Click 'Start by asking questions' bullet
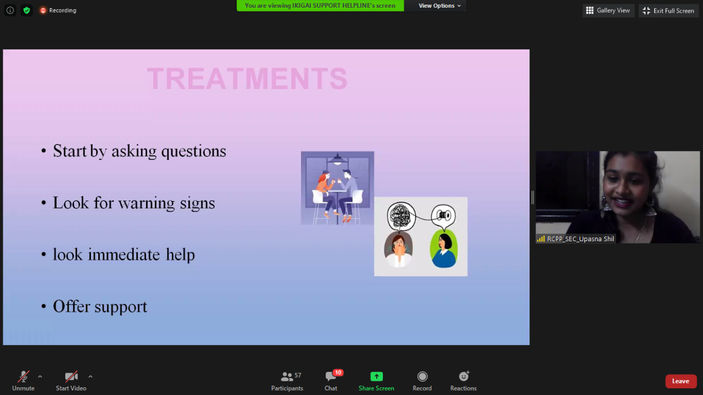 (139, 151)
